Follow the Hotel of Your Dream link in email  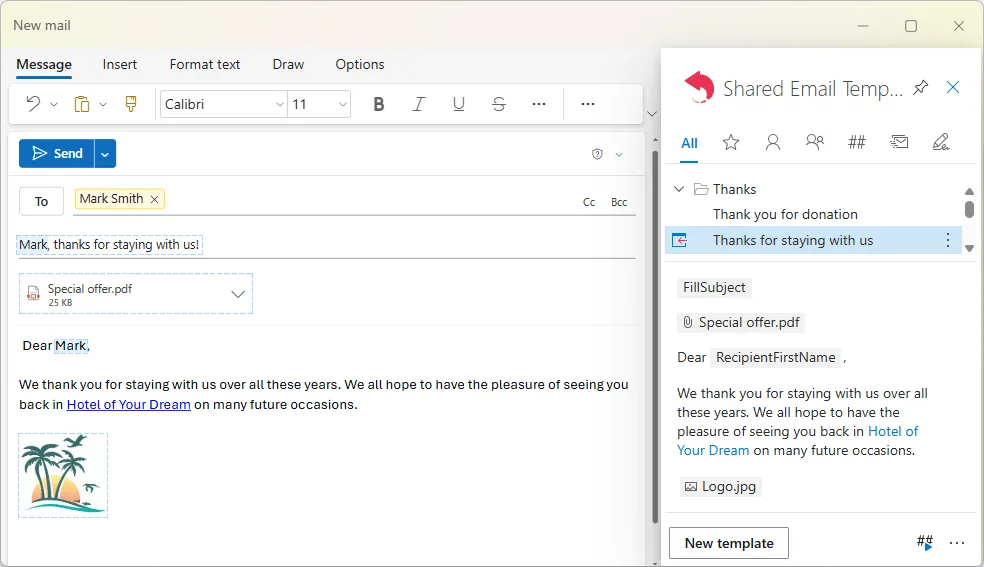tap(129, 405)
